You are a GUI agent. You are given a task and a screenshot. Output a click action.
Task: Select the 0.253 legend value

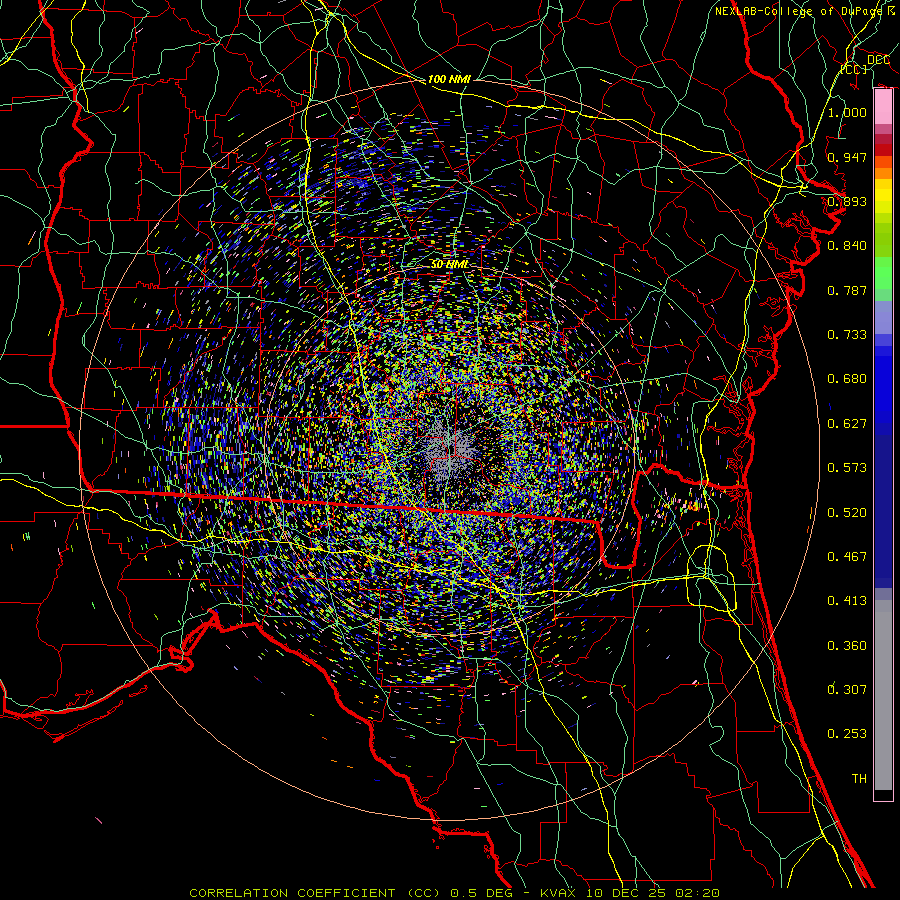tap(847, 734)
